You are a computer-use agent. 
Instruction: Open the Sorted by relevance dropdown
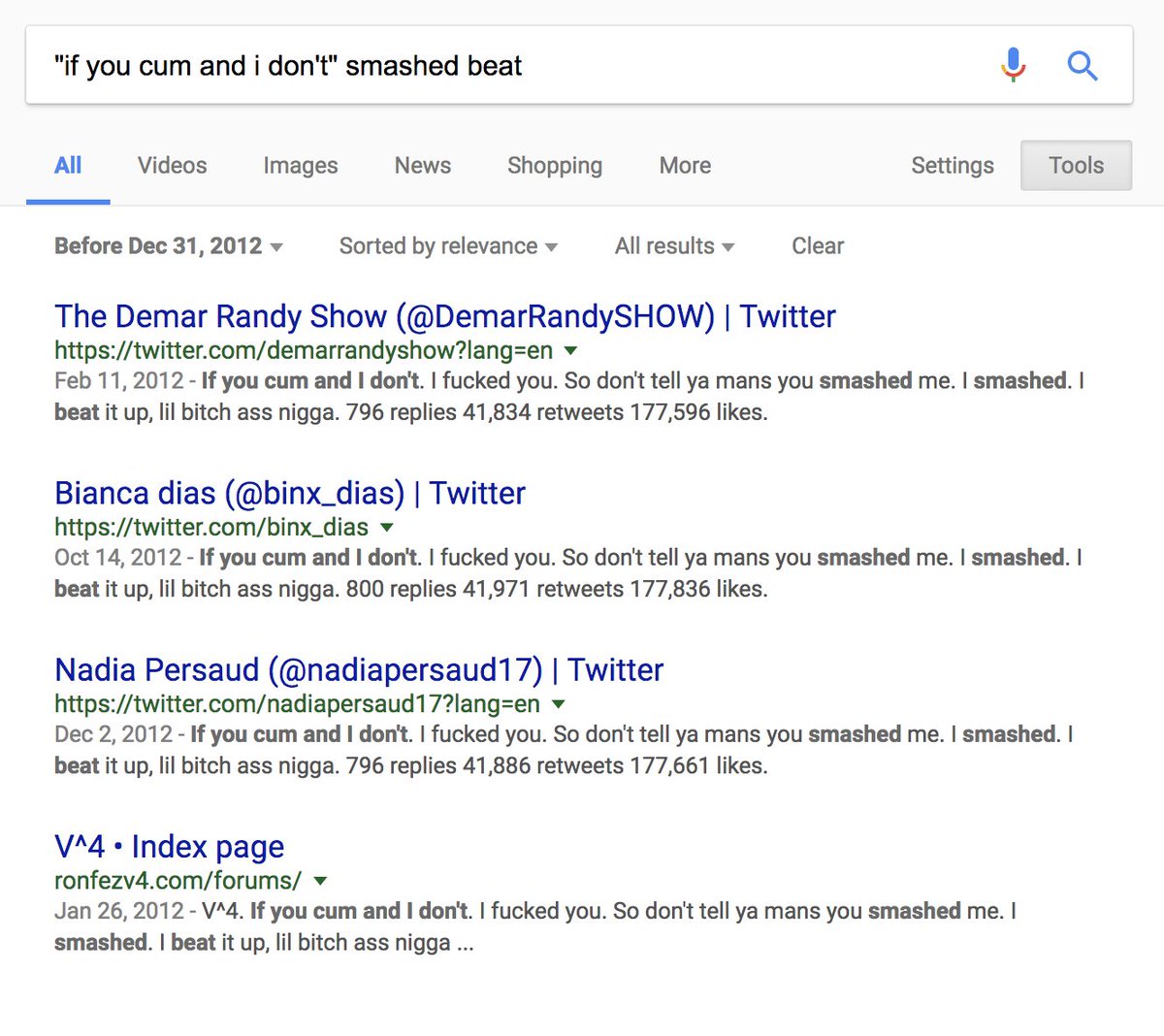coord(448,246)
